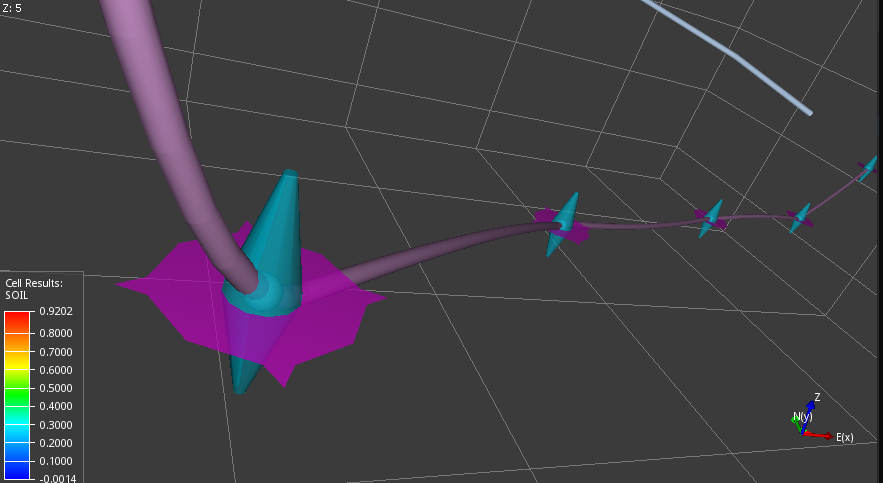Click the Z blue axis arrow
Screen dimensions: 883x483
click(x=807, y=415)
